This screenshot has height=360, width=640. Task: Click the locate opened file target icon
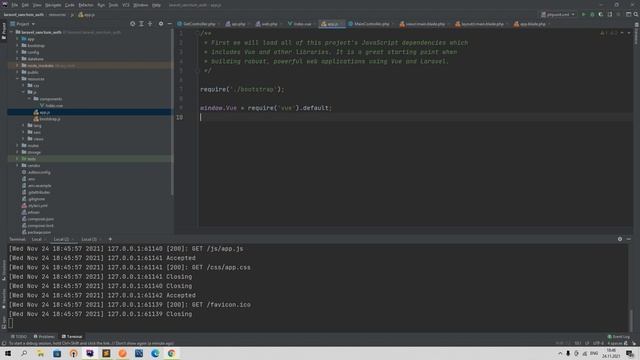tap(133, 24)
